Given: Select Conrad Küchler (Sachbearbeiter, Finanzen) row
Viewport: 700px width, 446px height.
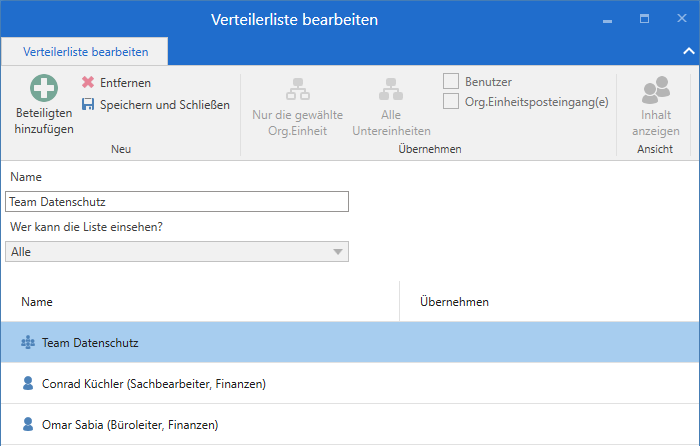Looking at the screenshot, I should click(x=350, y=383).
